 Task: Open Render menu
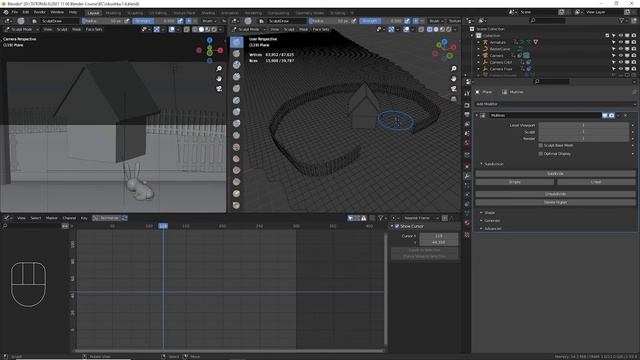(x=40, y=12)
